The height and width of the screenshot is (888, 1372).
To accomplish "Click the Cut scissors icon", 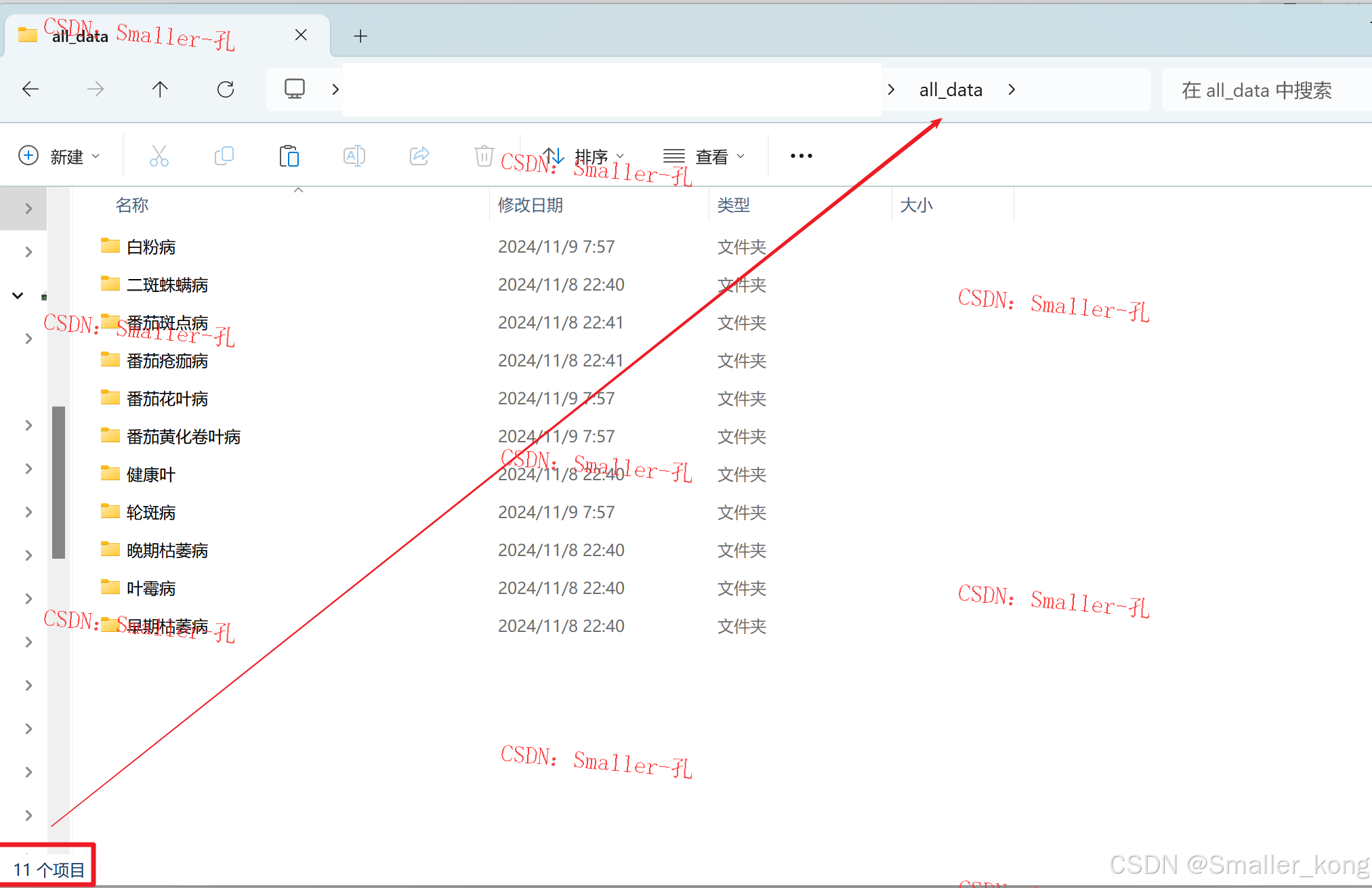I will point(159,156).
